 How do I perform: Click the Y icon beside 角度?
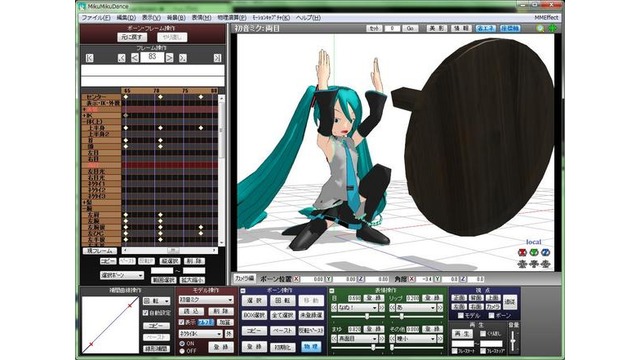pyautogui.click(x=438, y=279)
